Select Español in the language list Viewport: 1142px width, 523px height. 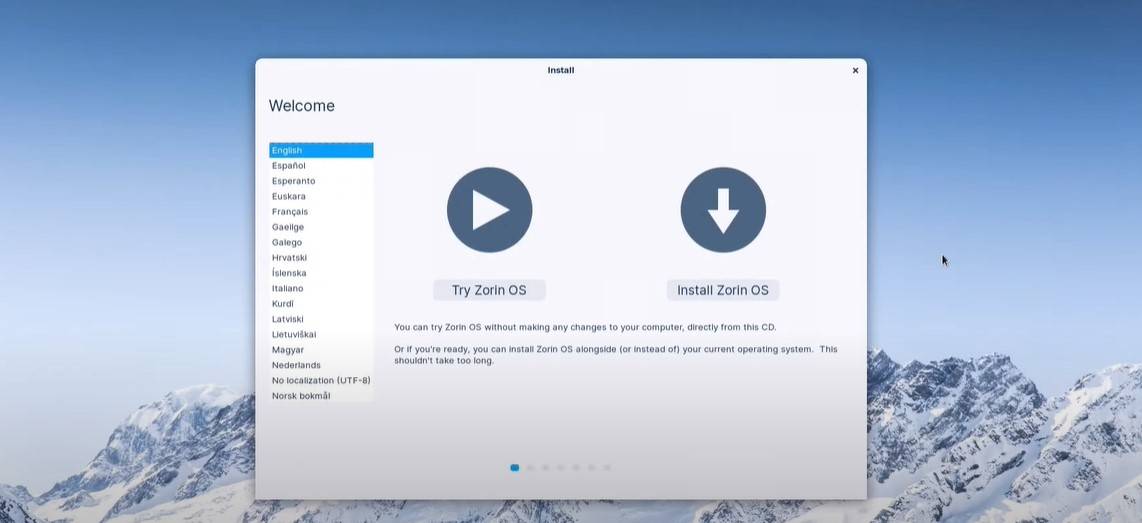tap(321, 165)
